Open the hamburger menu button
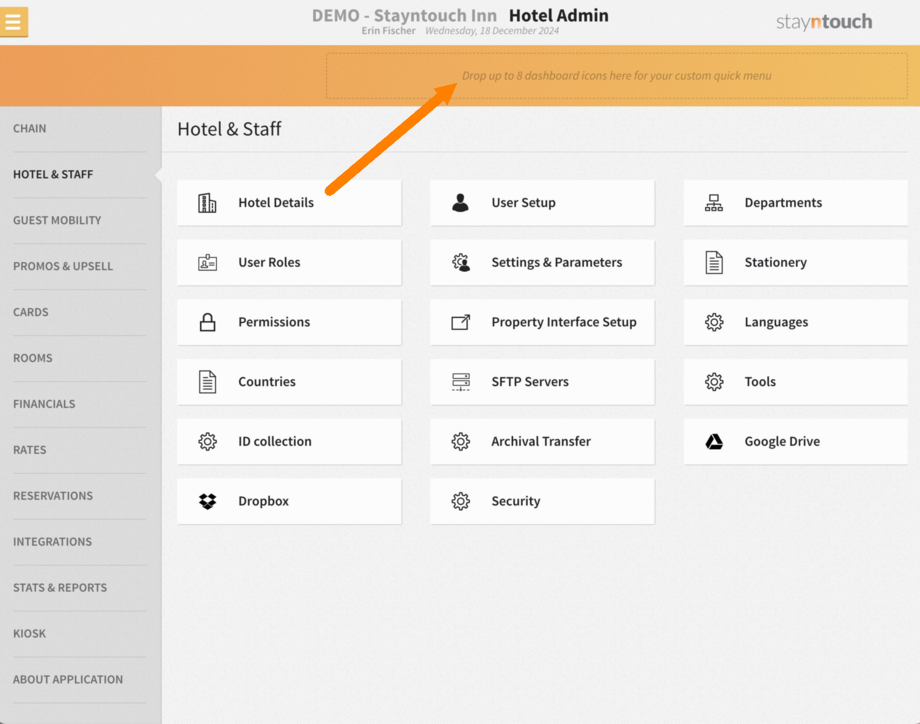 point(13,22)
